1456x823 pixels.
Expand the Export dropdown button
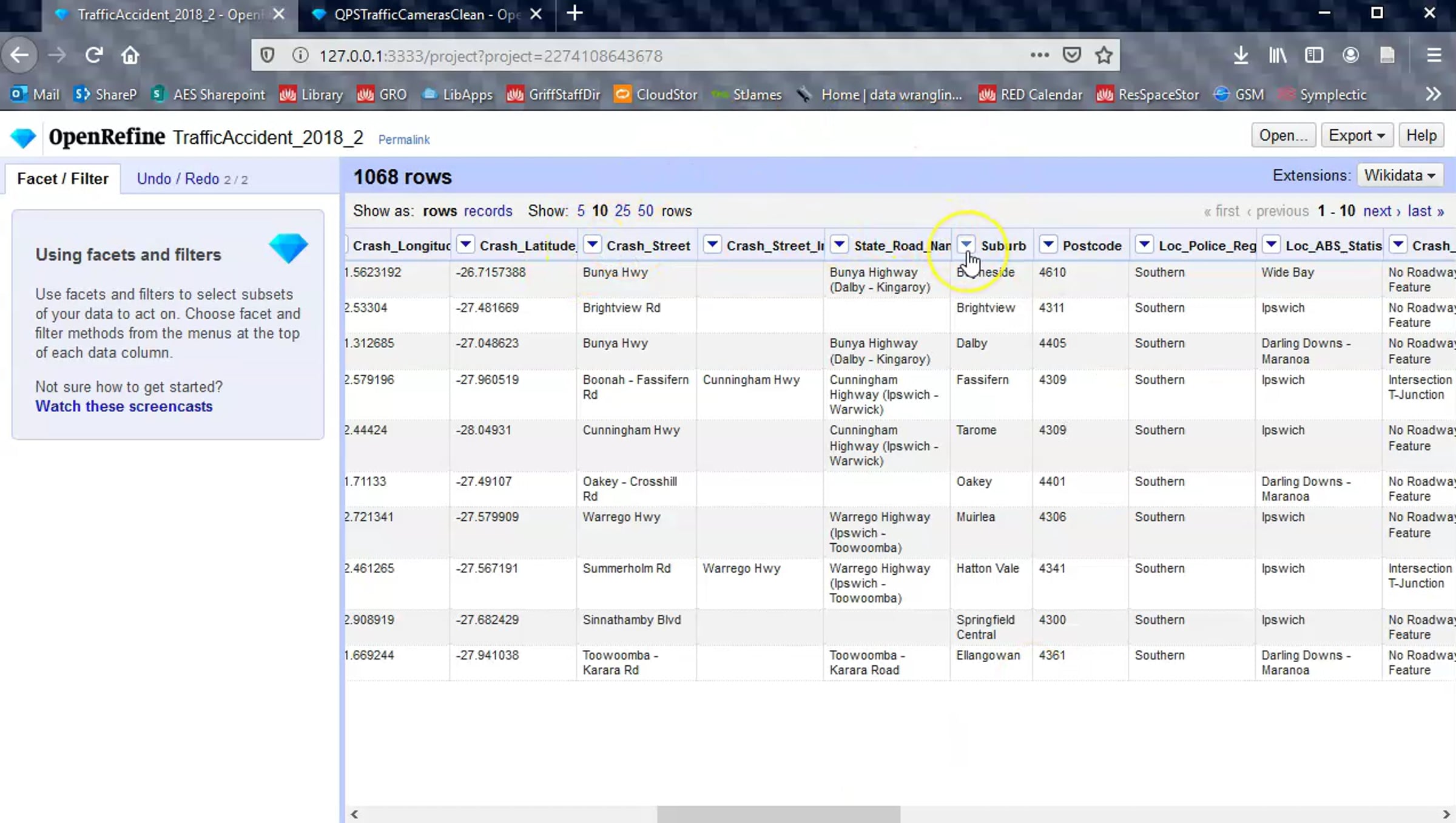[x=1357, y=135]
